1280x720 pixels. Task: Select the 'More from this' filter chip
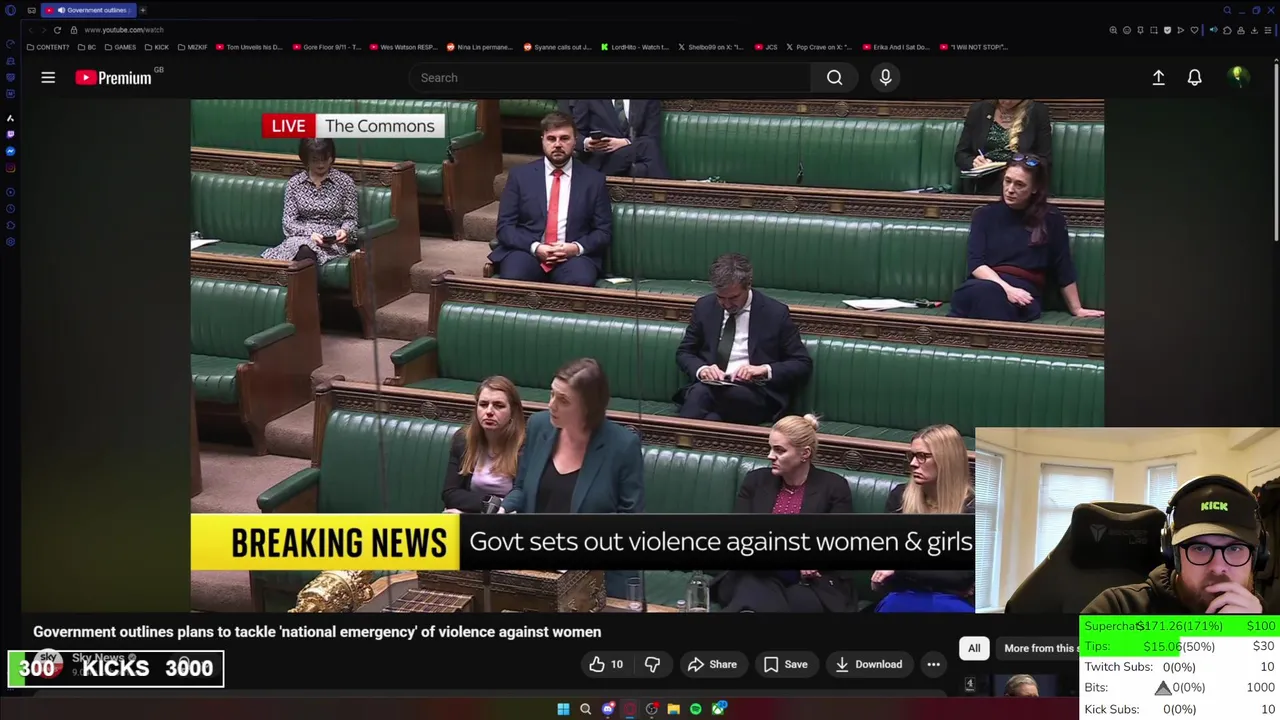[1038, 648]
